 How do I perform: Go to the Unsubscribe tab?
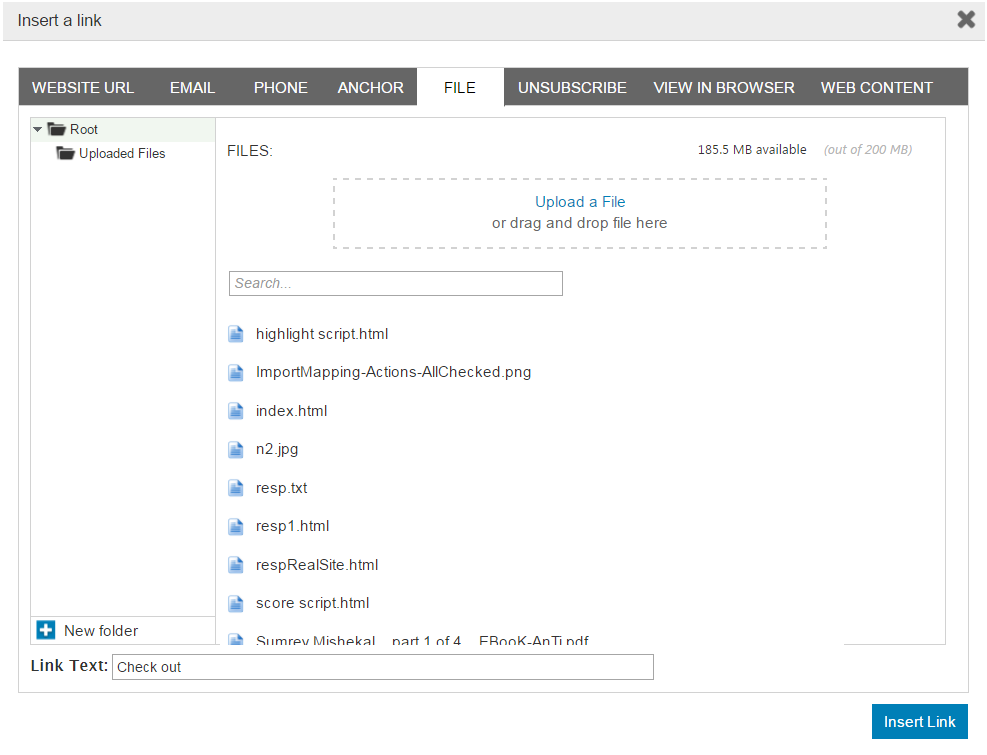pos(572,88)
